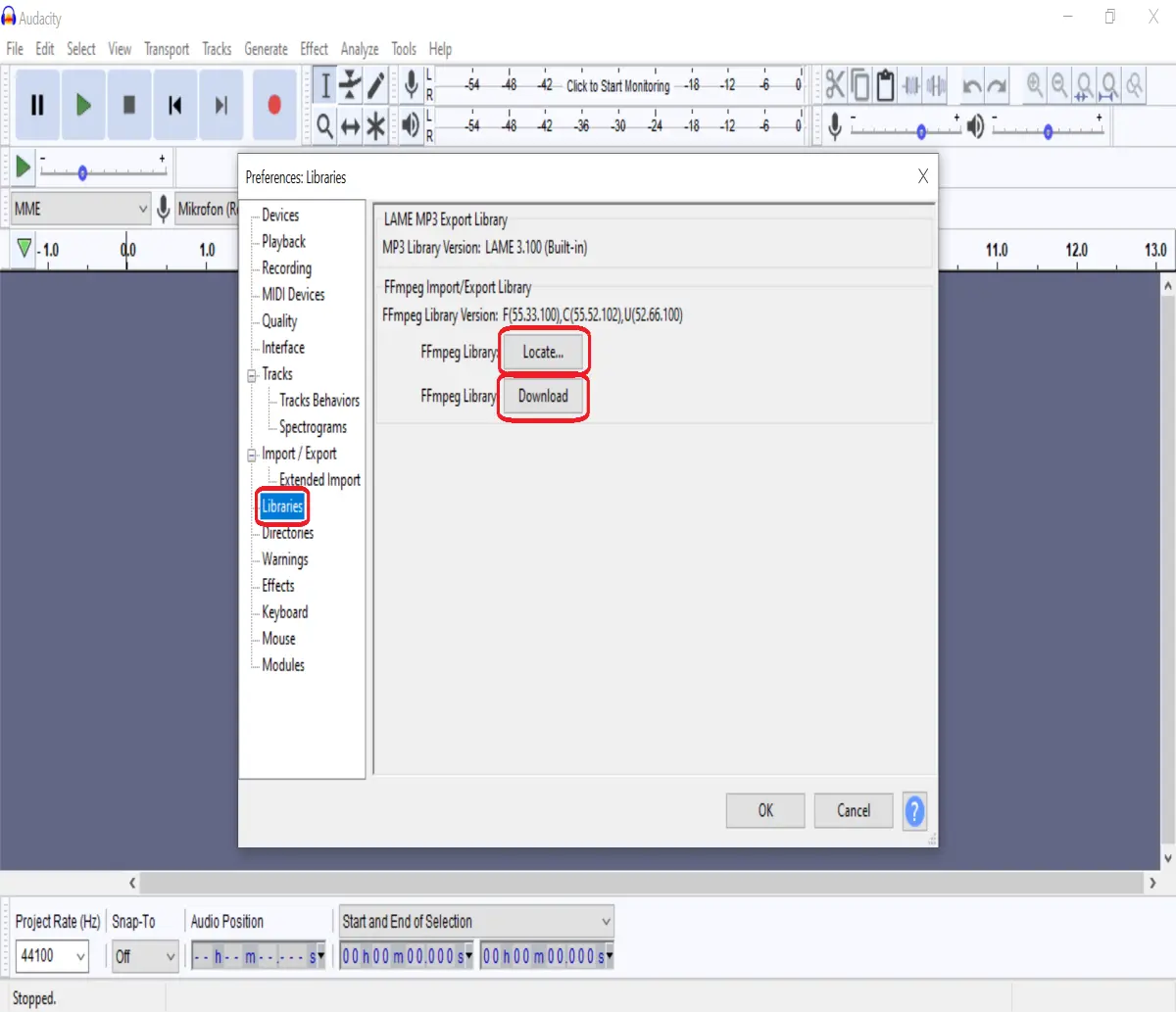Viewport: 1176px width, 1012px height.
Task: Open the Start and End of Selection dropdown
Action: (x=476, y=921)
